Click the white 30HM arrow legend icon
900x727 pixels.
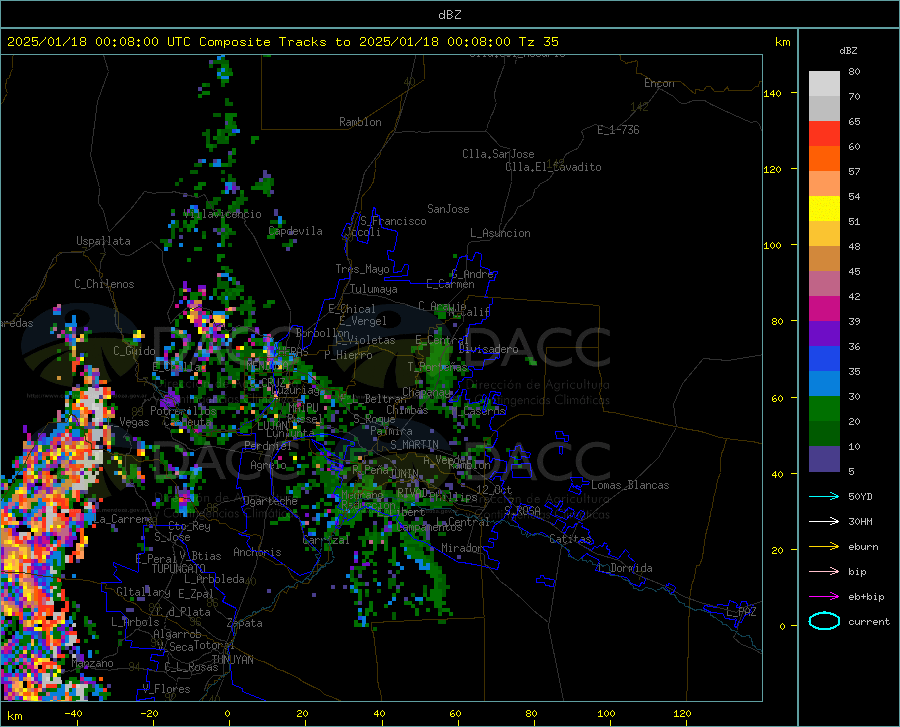click(824, 521)
